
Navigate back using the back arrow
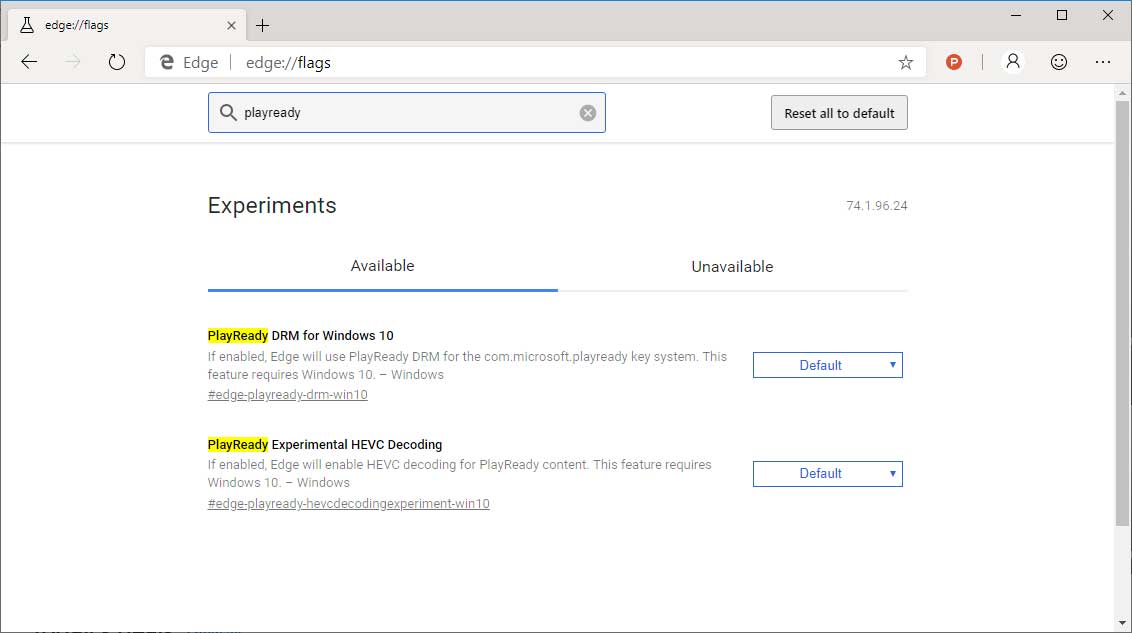pos(29,61)
